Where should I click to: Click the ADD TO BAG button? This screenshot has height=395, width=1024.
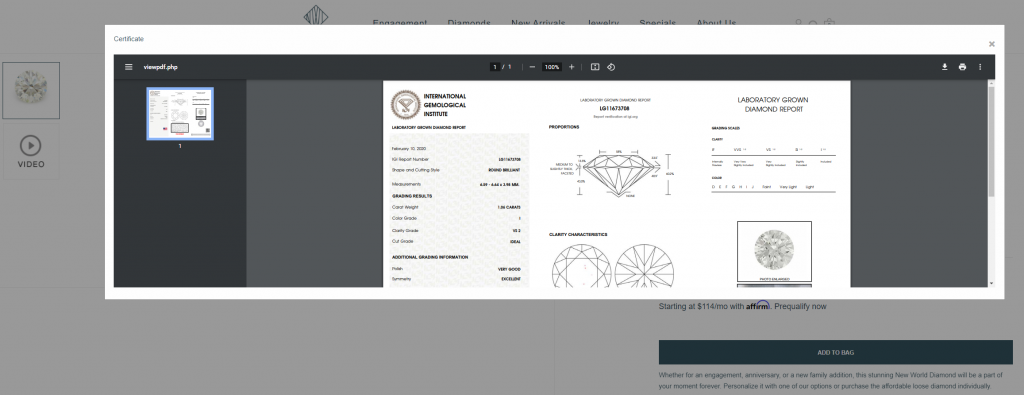tap(835, 352)
